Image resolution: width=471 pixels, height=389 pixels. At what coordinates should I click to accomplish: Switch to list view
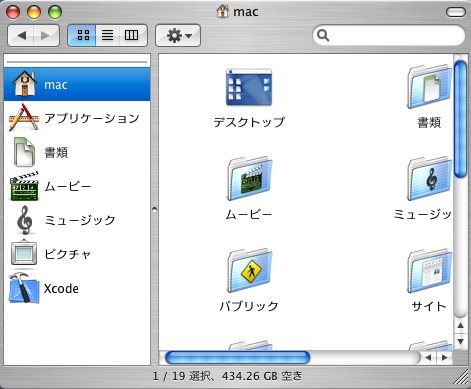(107, 35)
